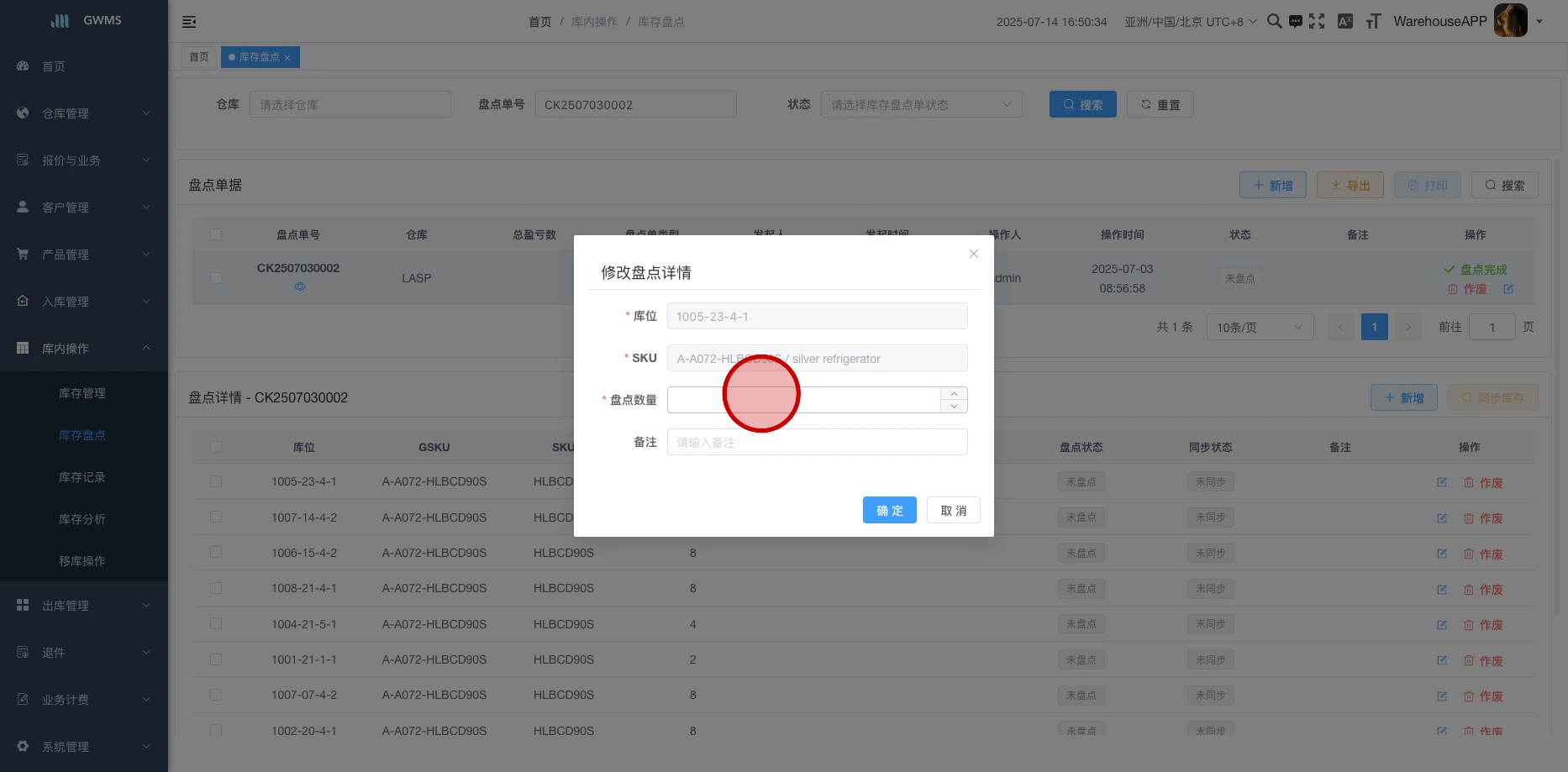Open the 状态 status dropdown

tap(921, 105)
